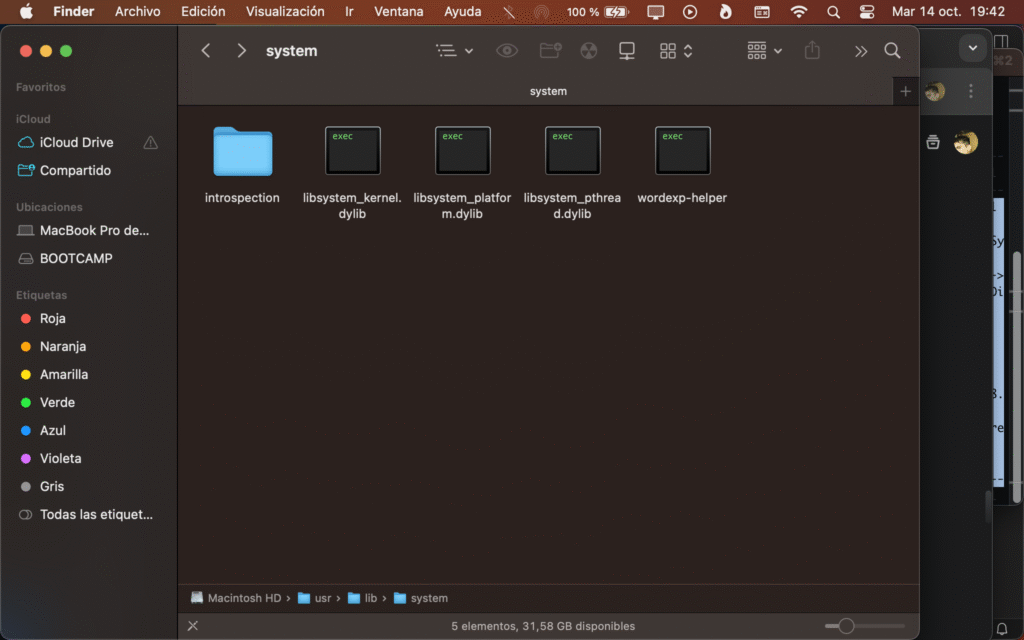This screenshot has height=640, width=1024.
Task: Open the introspection folder
Action: click(x=242, y=151)
